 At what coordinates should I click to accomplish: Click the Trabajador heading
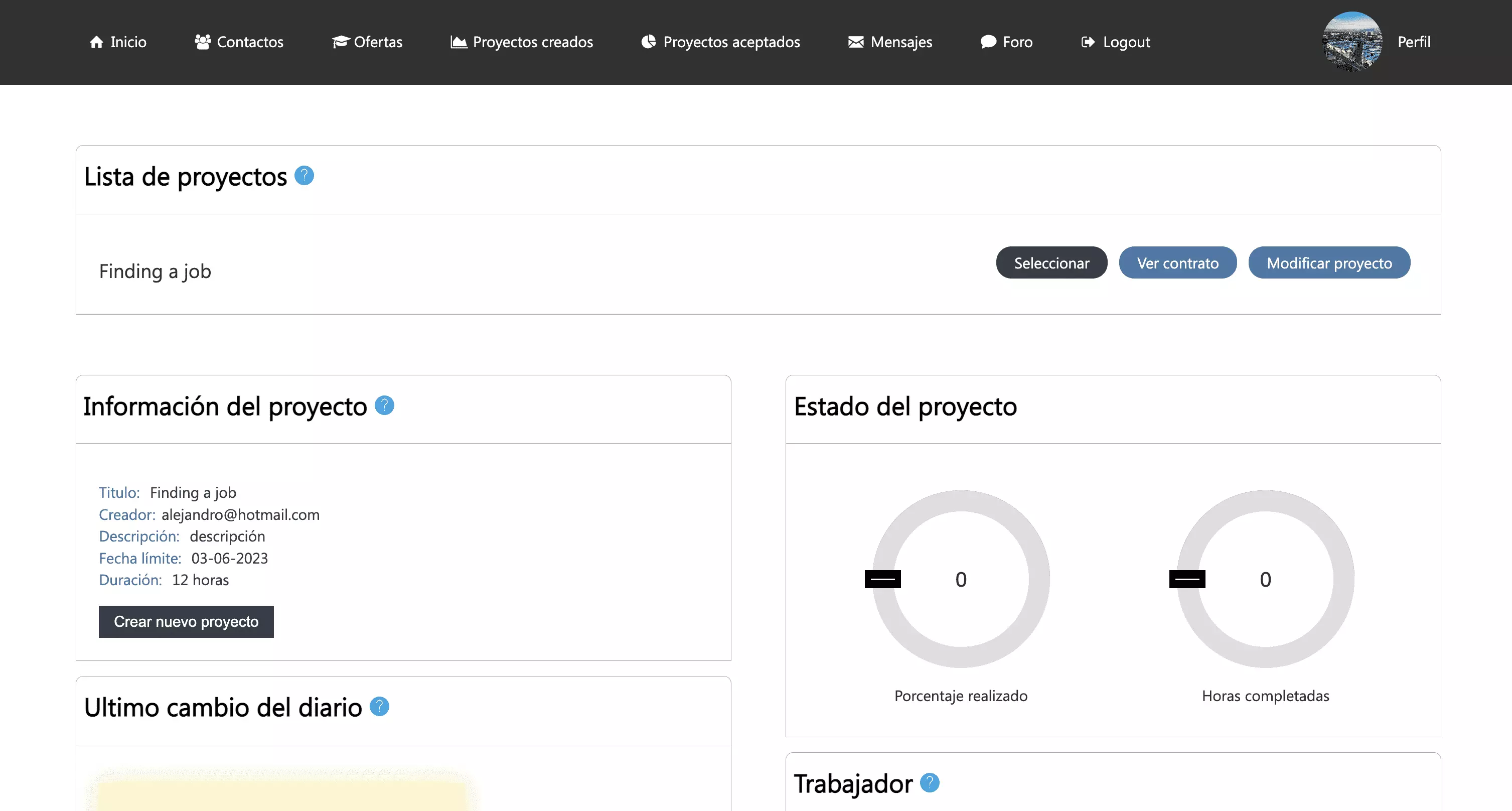pos(853,784)
